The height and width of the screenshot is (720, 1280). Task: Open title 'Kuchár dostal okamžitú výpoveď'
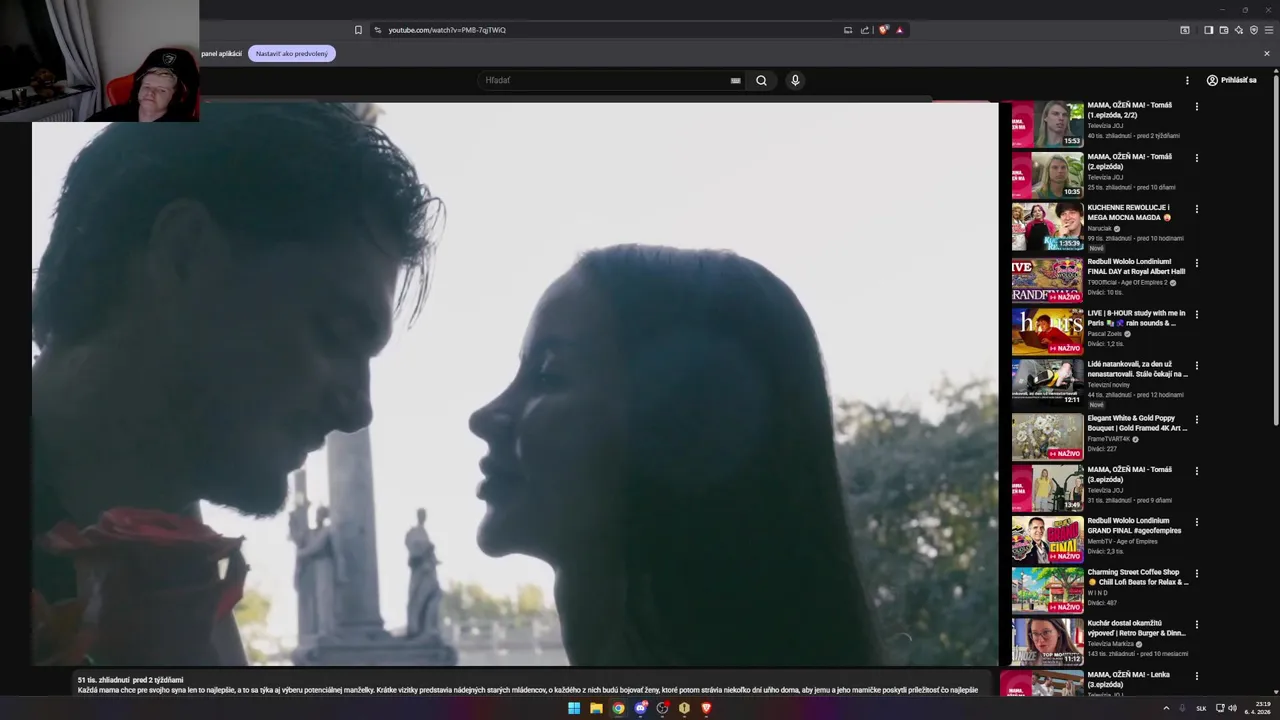click(x=1137, y=628)
